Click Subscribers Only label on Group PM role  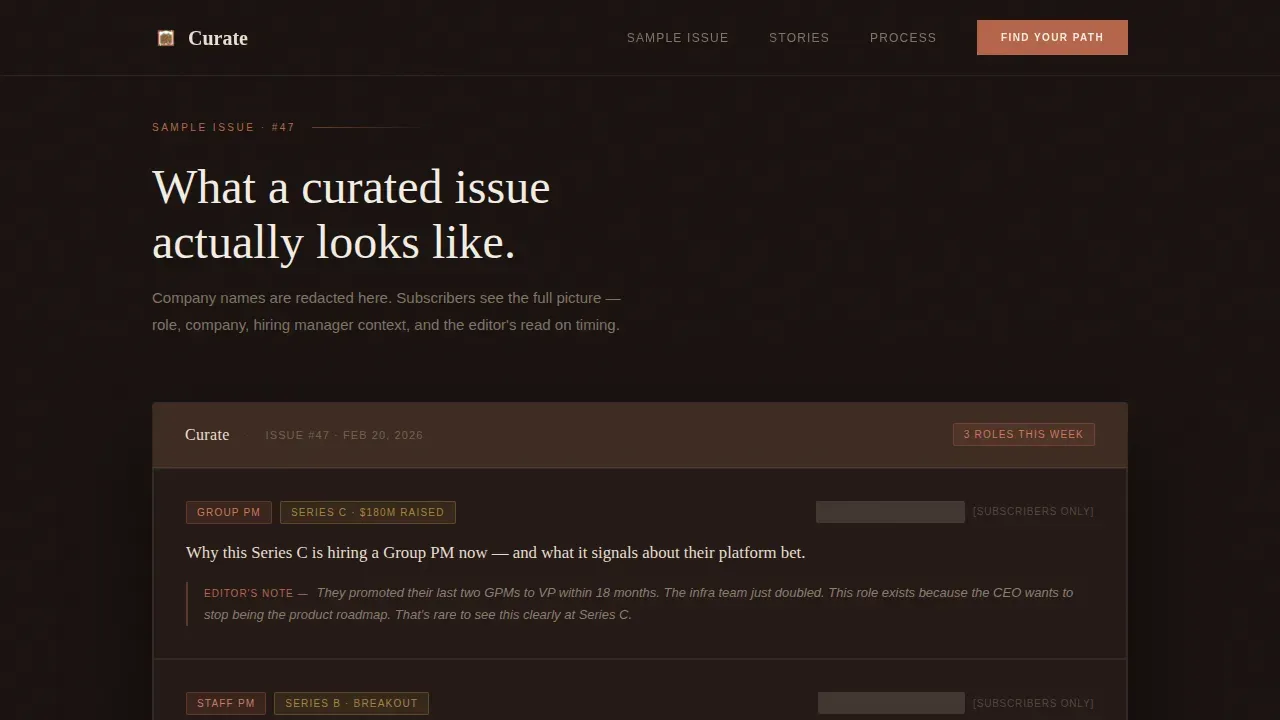[x=1034, y=512]
